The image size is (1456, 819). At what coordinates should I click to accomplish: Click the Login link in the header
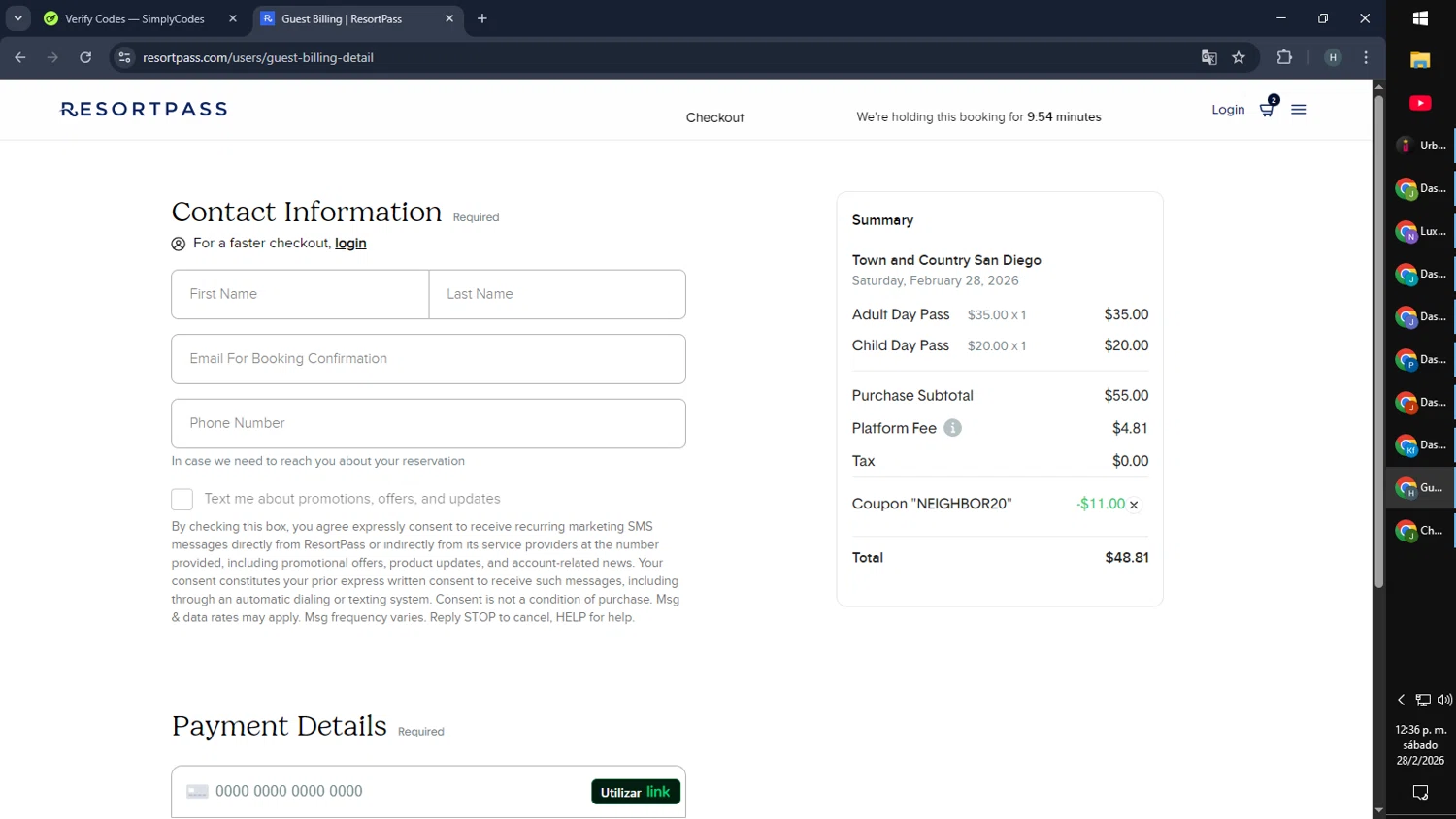pos(1228,110)
